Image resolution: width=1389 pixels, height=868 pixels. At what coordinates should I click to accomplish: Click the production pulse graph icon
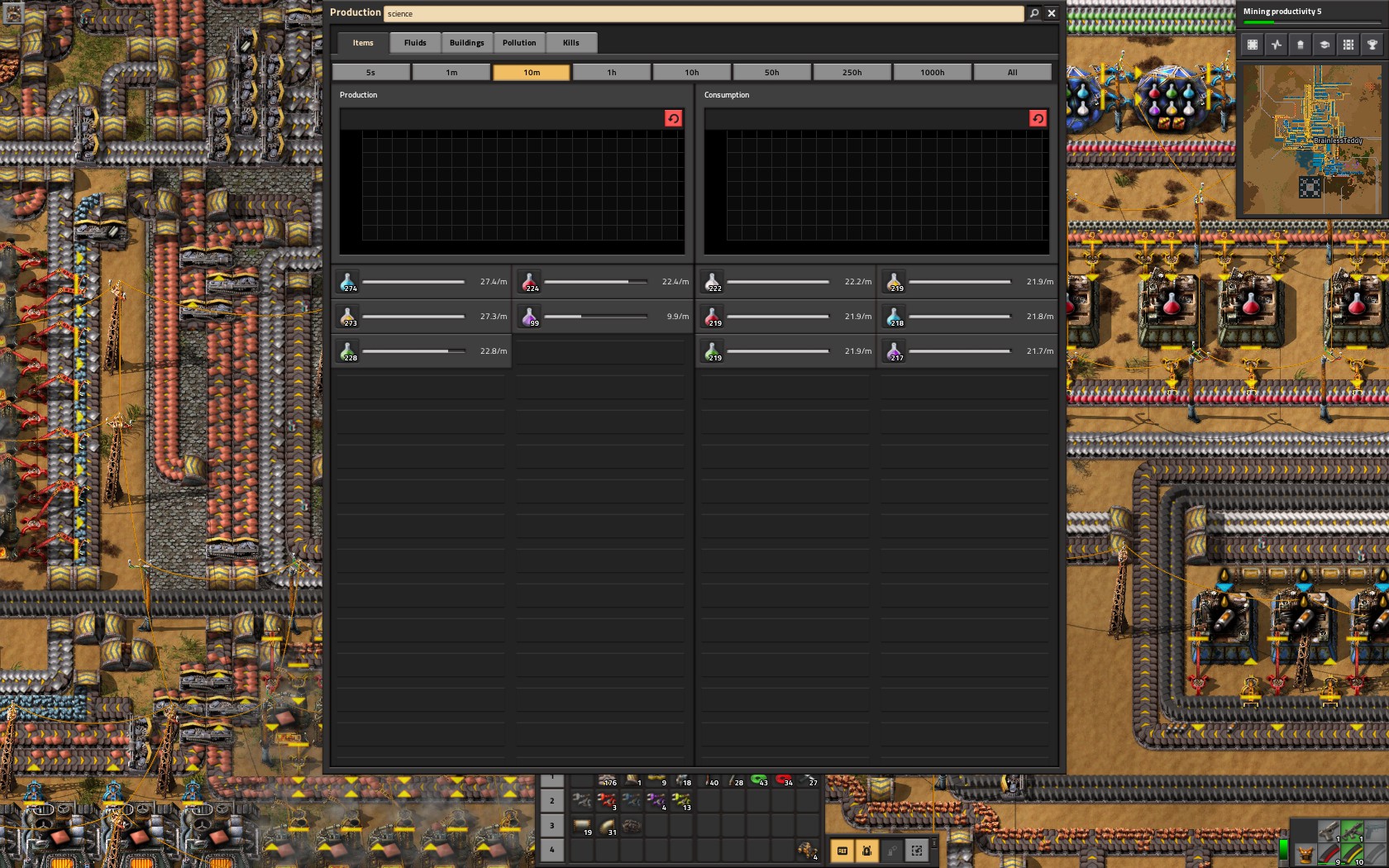(x=1276, y=45)
